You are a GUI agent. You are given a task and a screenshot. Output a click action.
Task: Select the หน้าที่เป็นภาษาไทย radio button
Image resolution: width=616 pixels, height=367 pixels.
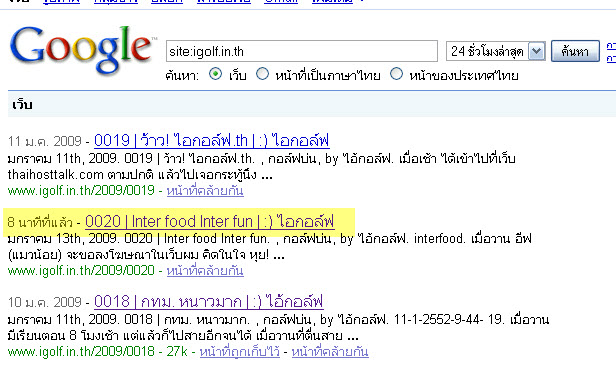(x=262, y=74)
